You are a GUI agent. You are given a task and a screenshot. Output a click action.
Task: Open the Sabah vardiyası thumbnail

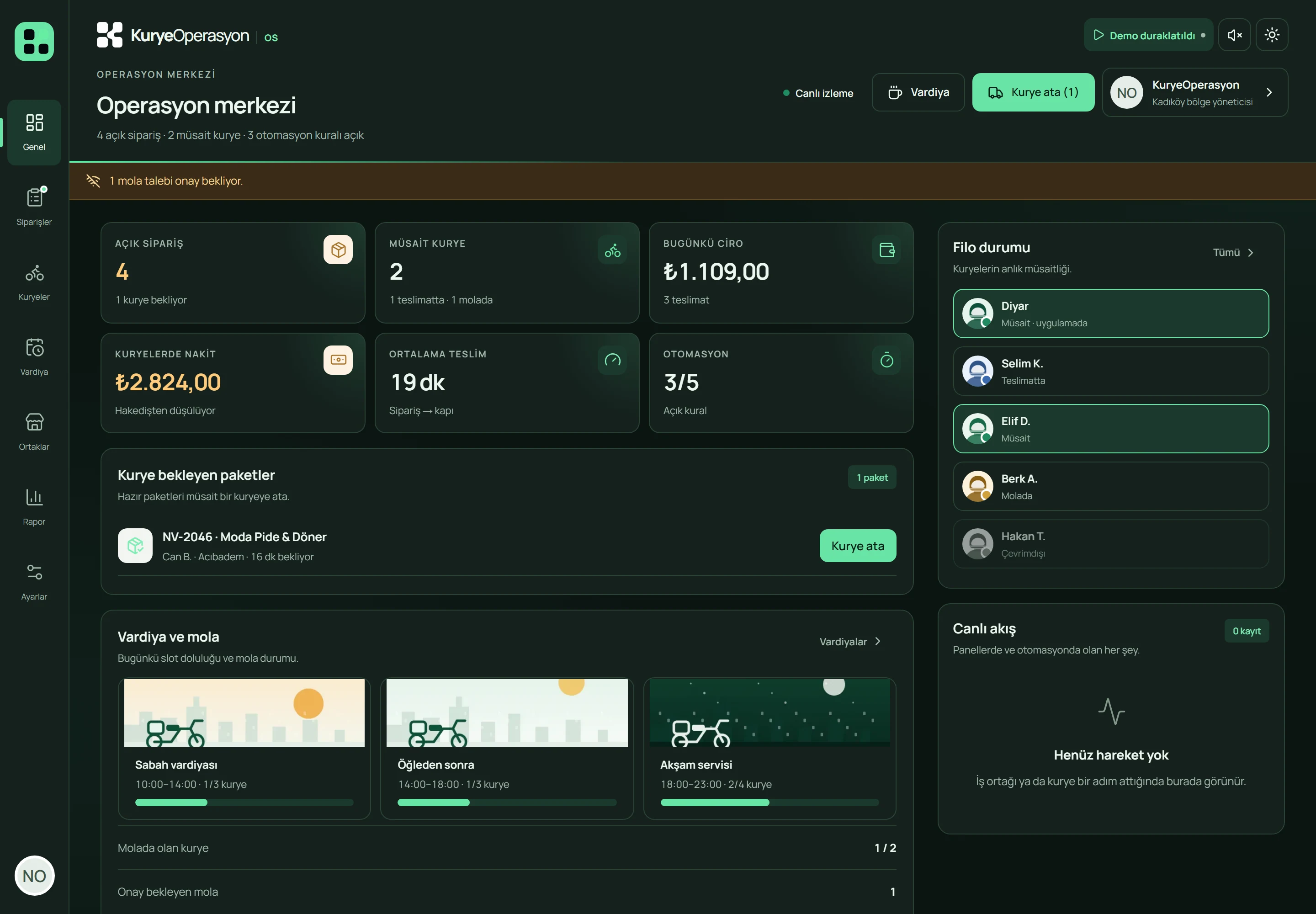point(244,713)
